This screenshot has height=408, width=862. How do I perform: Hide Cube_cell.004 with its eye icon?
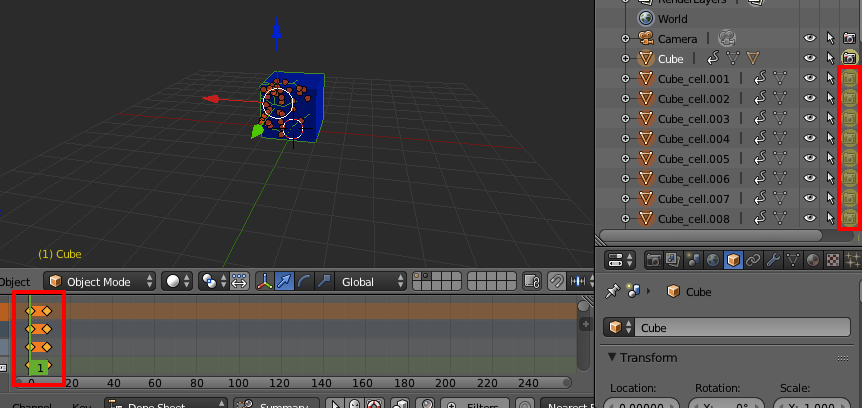coord(810,138)
